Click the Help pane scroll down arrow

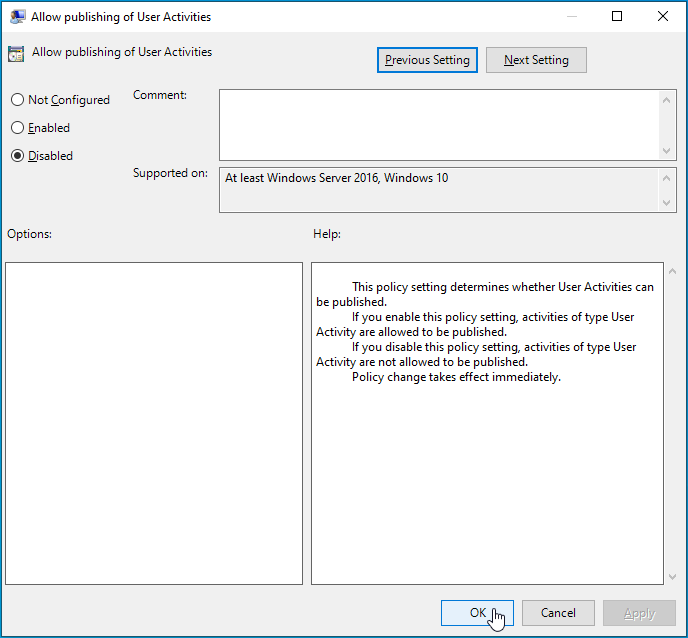pyautogui.click(x=670, y=576)
